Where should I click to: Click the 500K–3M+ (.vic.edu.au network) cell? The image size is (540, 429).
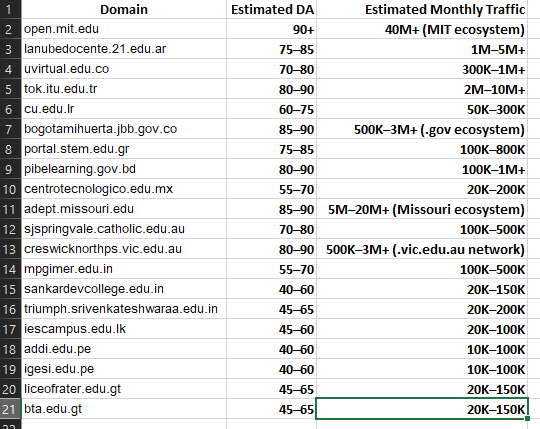422,249
